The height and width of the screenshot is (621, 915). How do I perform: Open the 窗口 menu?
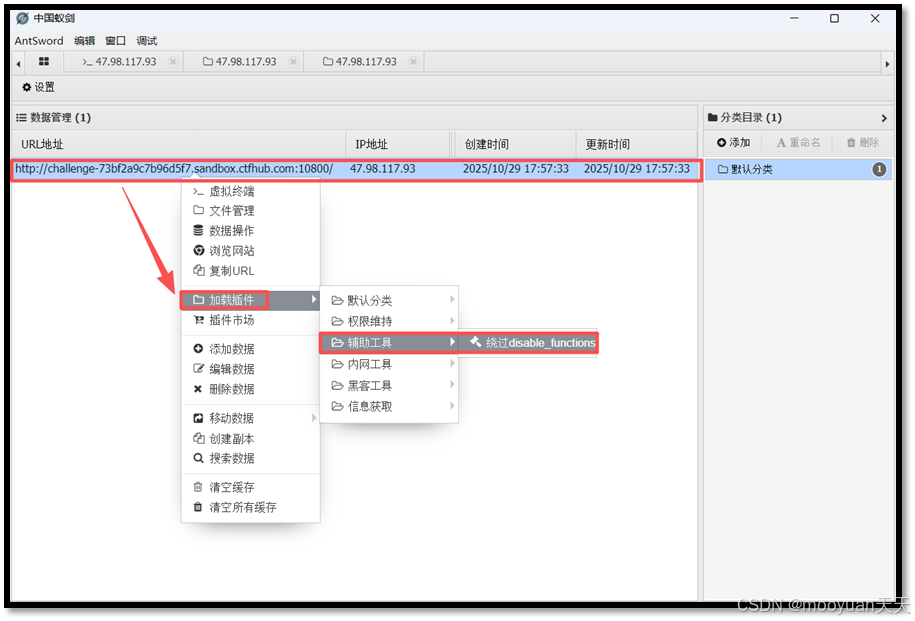click(x=116, y=41)
